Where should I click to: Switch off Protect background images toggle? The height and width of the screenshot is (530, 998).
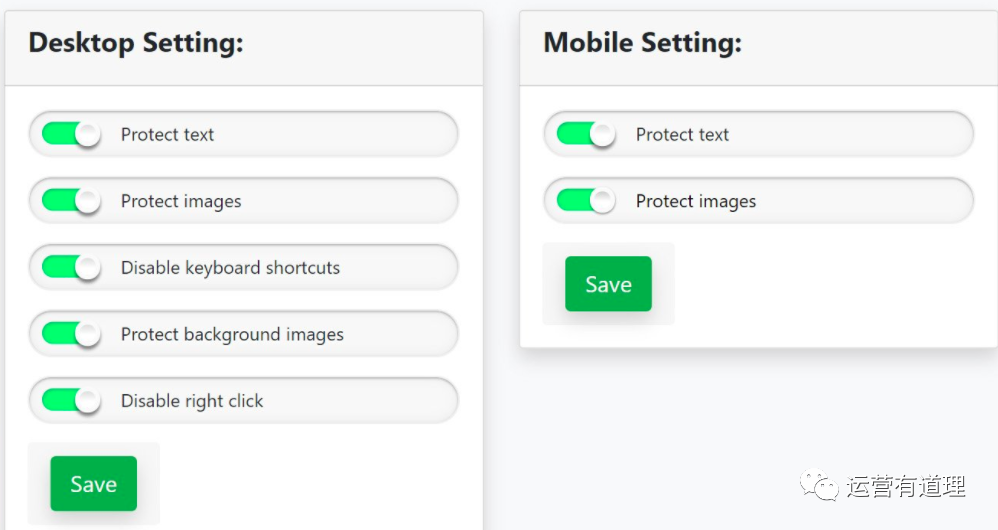point(71,334)
